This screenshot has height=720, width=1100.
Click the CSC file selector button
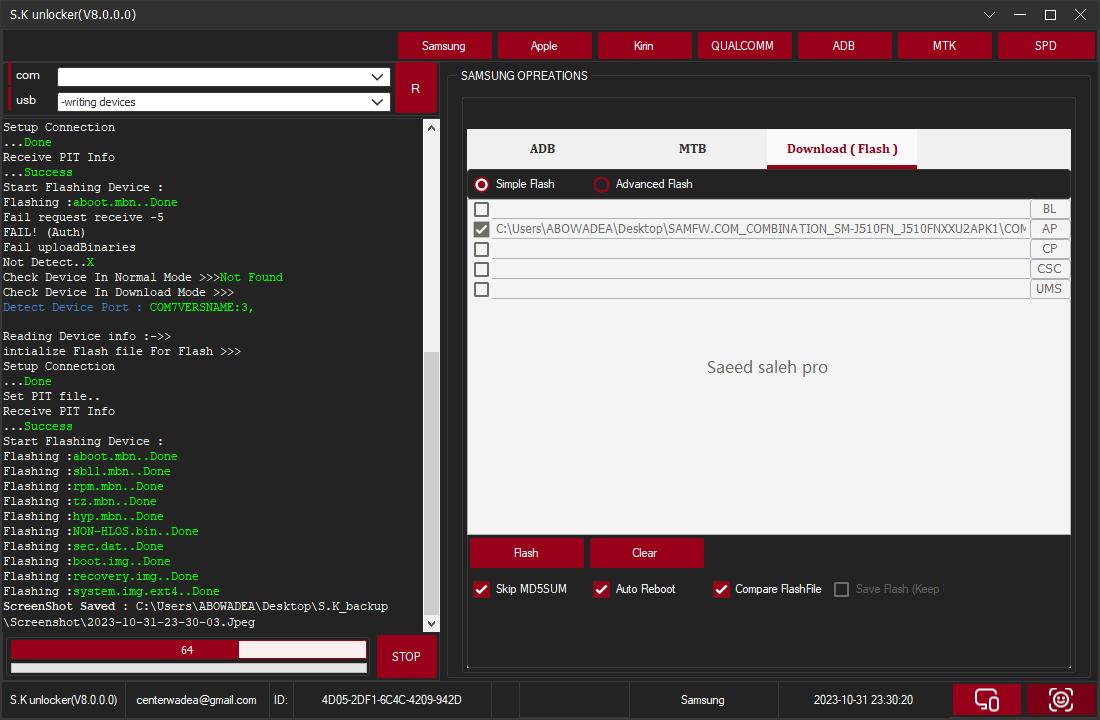click(1049, 269)
